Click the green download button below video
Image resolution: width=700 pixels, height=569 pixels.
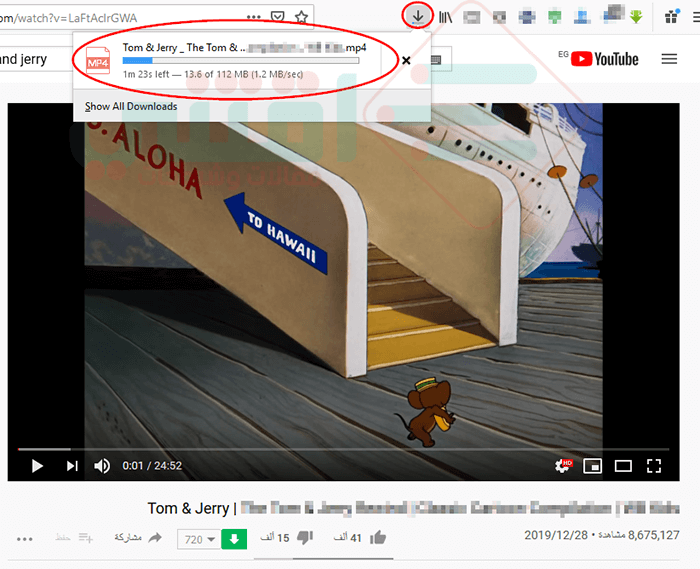tap(234, 539)
